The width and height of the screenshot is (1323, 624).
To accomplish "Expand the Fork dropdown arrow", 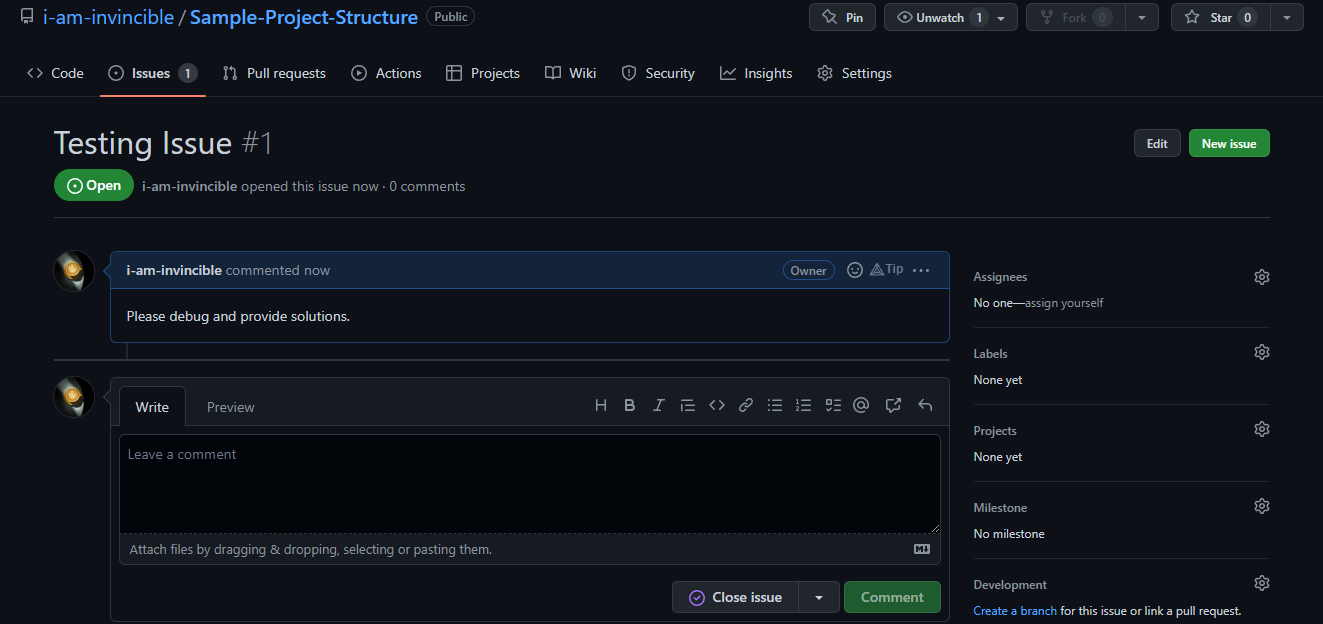I will pos(1142,17).
